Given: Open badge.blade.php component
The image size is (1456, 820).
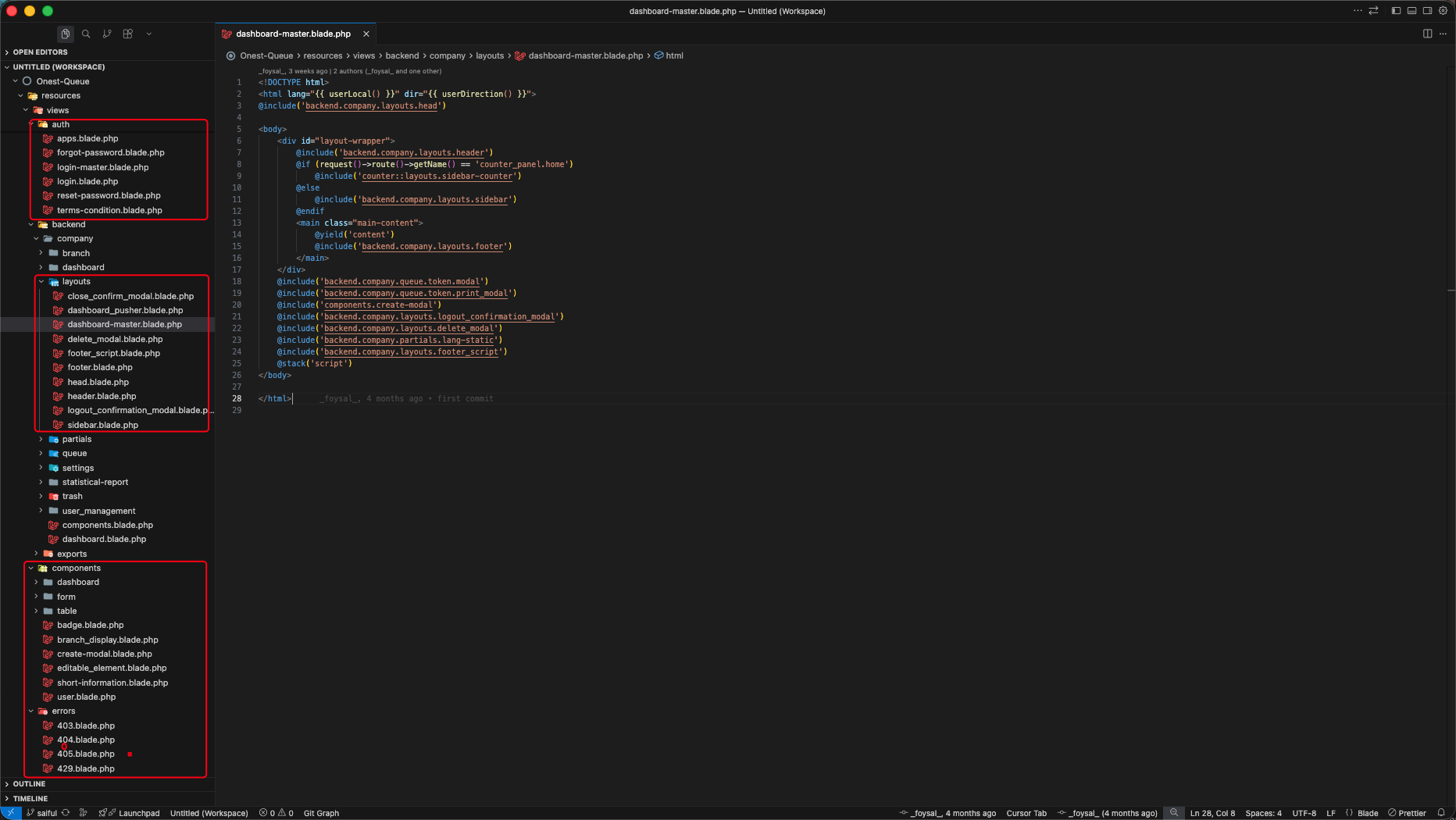Looking at the screenshot, I should pyautogui.click(x=90, y=626).
